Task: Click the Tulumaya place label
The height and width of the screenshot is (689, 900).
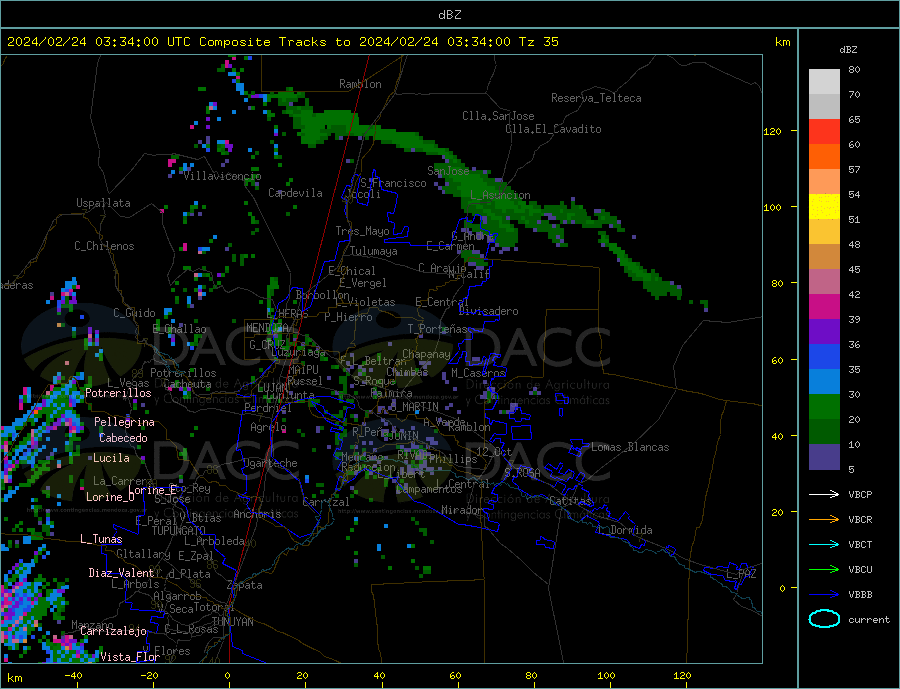Action: 374,251
